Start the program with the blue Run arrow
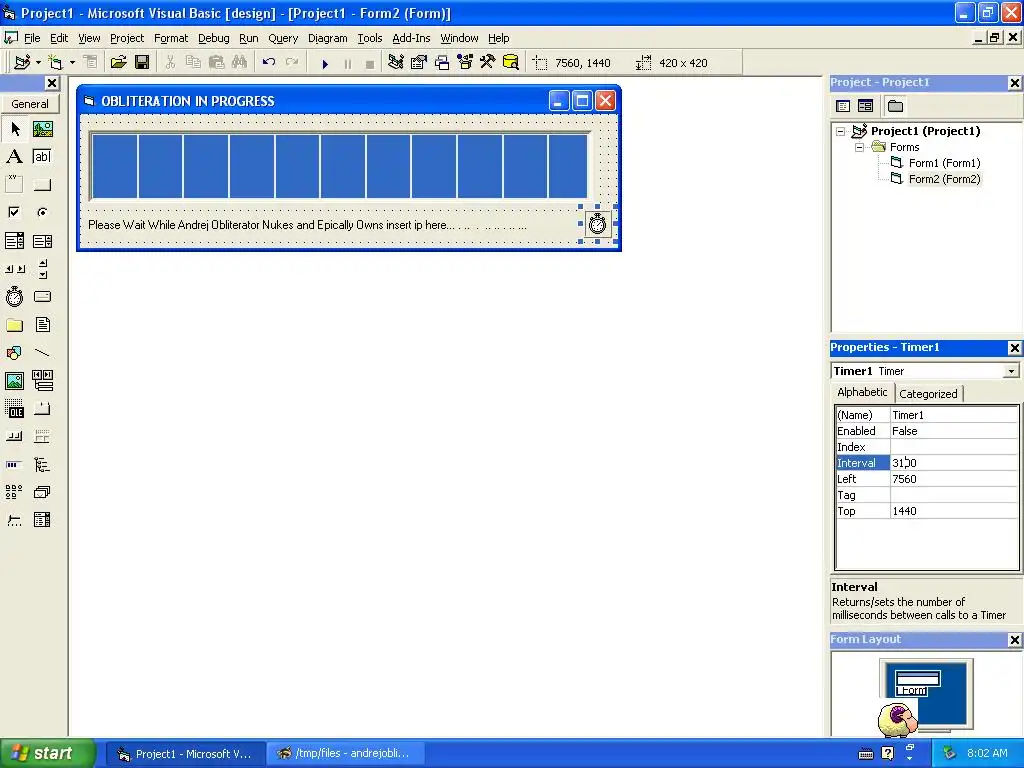Screen dimensions: 1024x768 [325, 63]
